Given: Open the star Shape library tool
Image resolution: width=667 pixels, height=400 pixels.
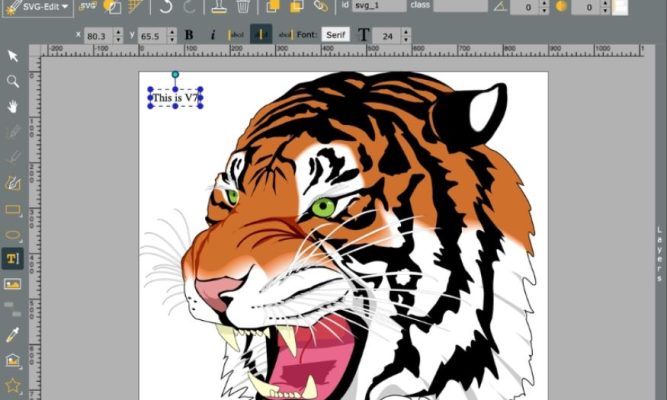Looking at the screenshot, I should point(13,385).
